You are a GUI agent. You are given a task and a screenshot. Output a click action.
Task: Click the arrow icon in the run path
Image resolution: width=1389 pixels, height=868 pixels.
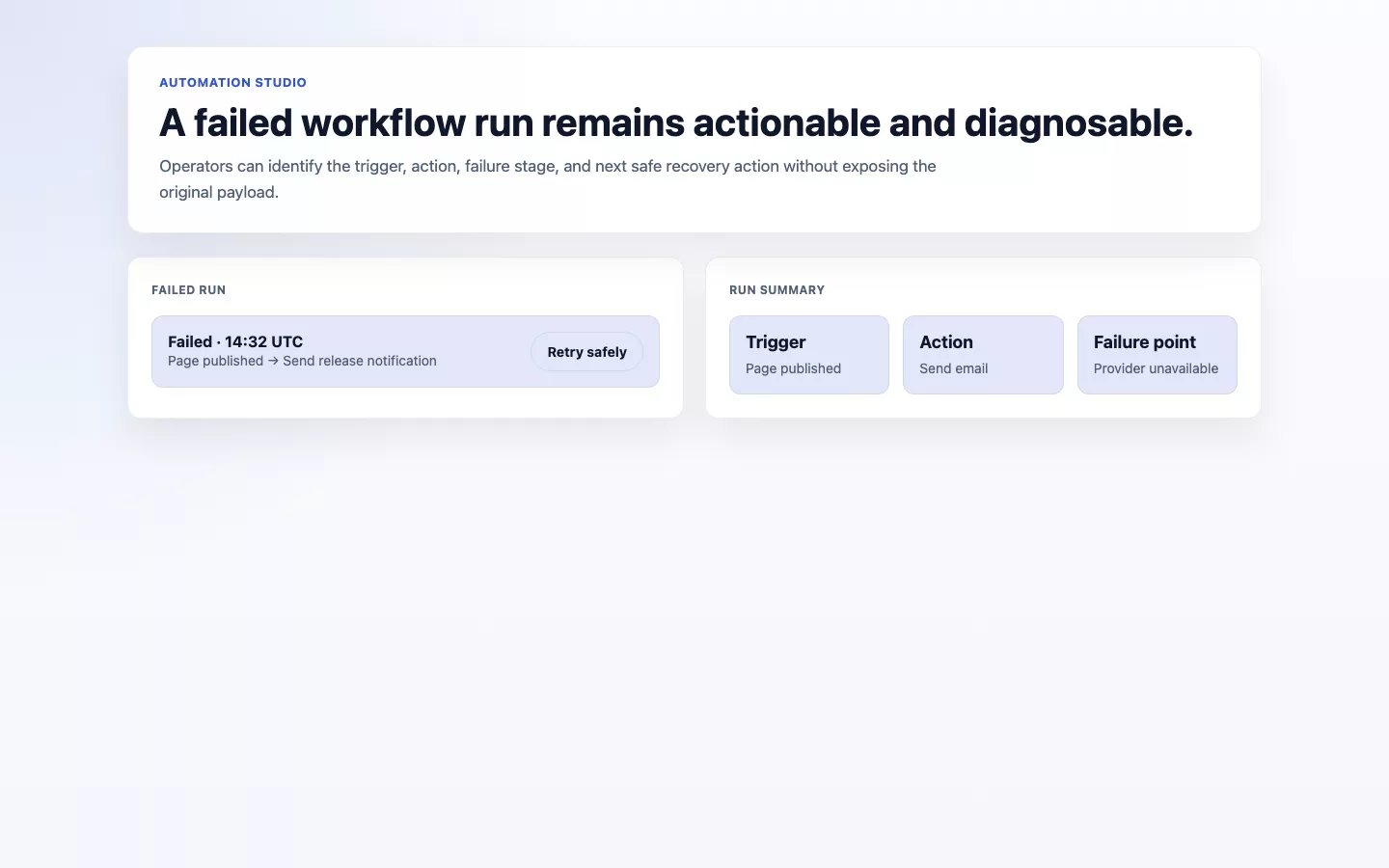[273, 361]
